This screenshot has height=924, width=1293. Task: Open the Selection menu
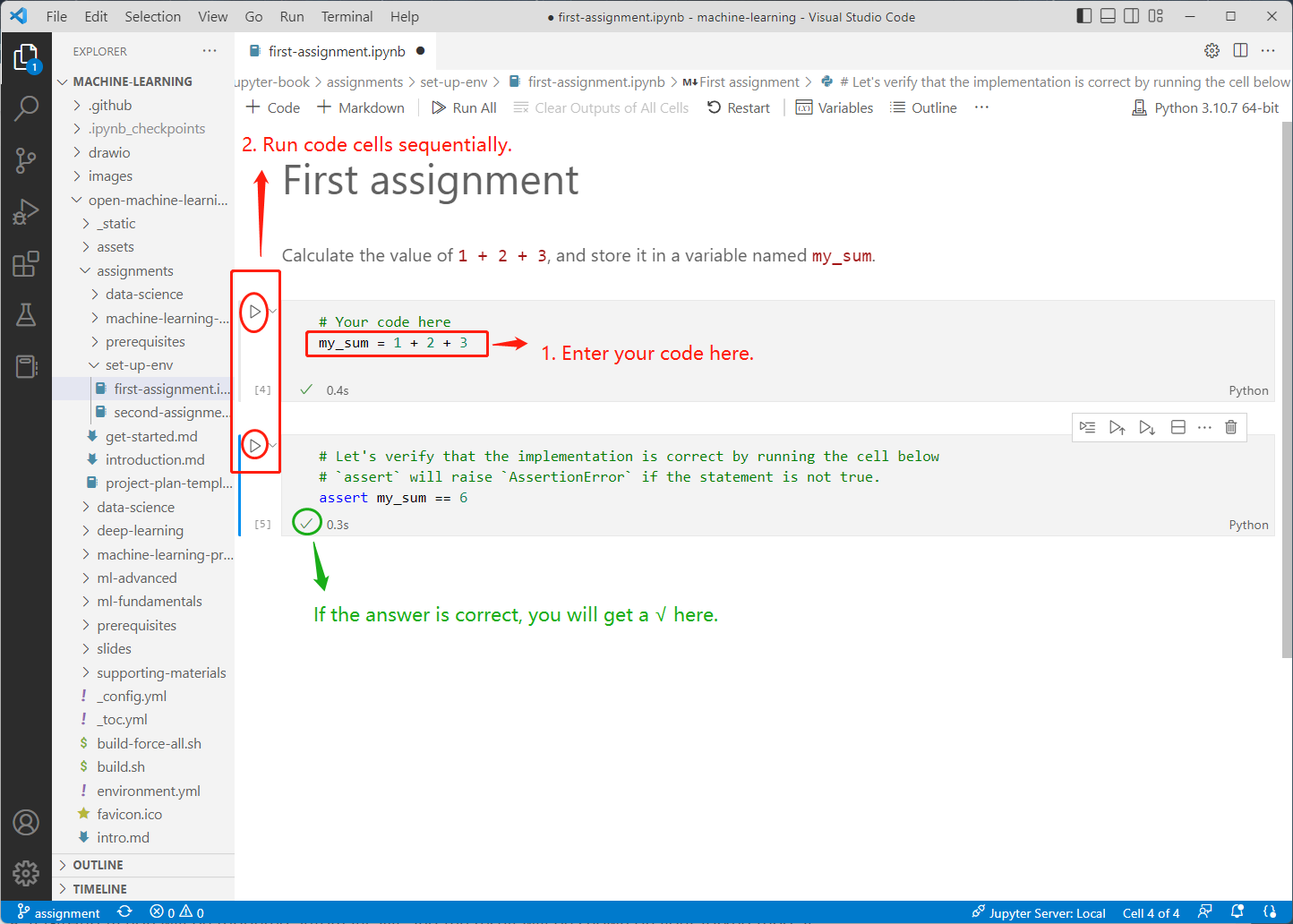click(152, 16)
